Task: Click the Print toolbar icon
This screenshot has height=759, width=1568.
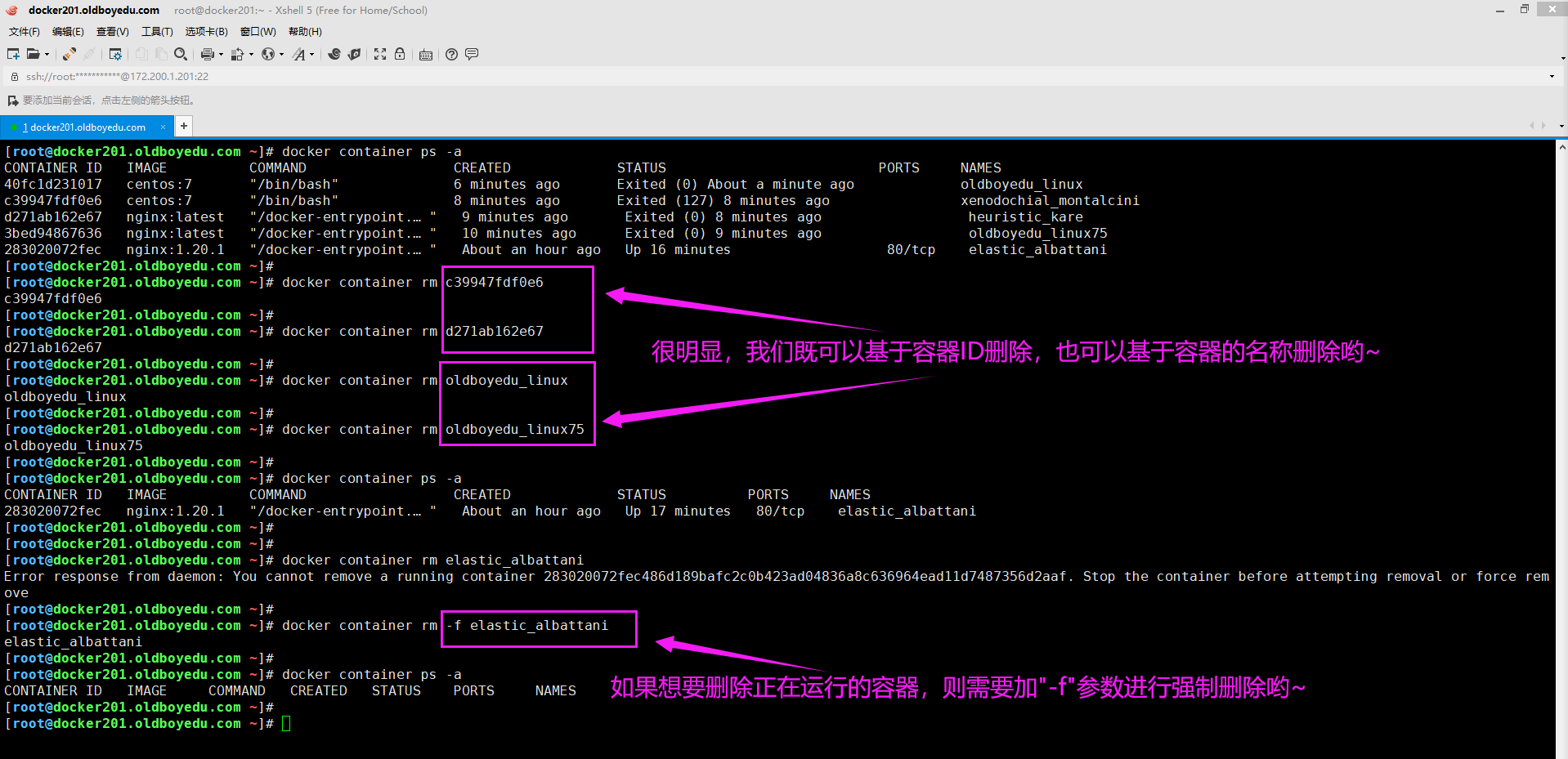Action: point(207,54)
